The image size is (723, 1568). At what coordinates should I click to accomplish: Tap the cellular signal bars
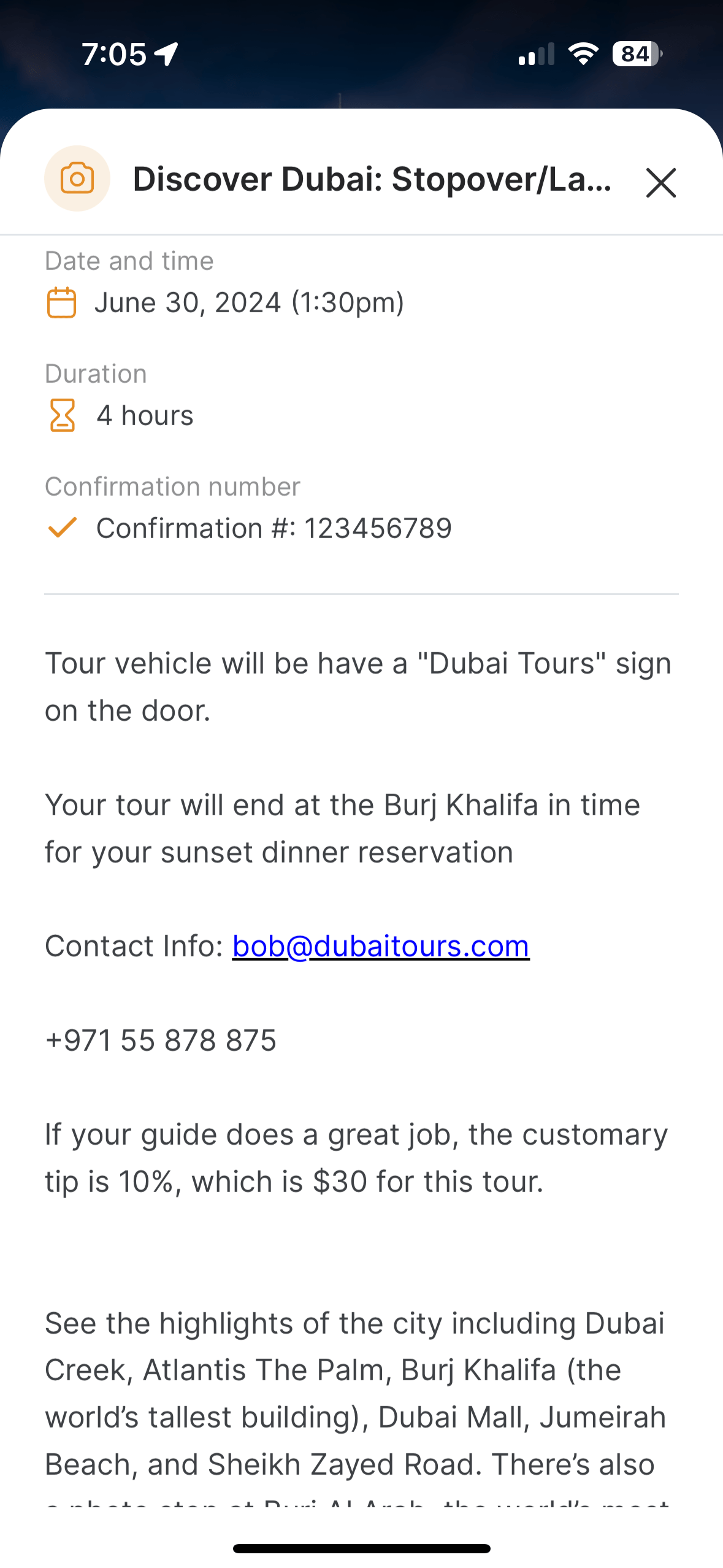point(536,54)
